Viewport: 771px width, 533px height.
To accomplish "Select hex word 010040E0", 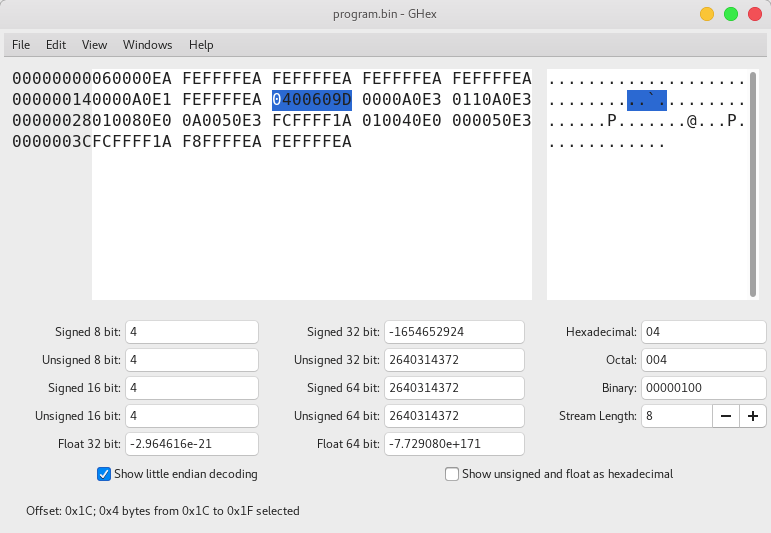I will click(x=402, y=121).
